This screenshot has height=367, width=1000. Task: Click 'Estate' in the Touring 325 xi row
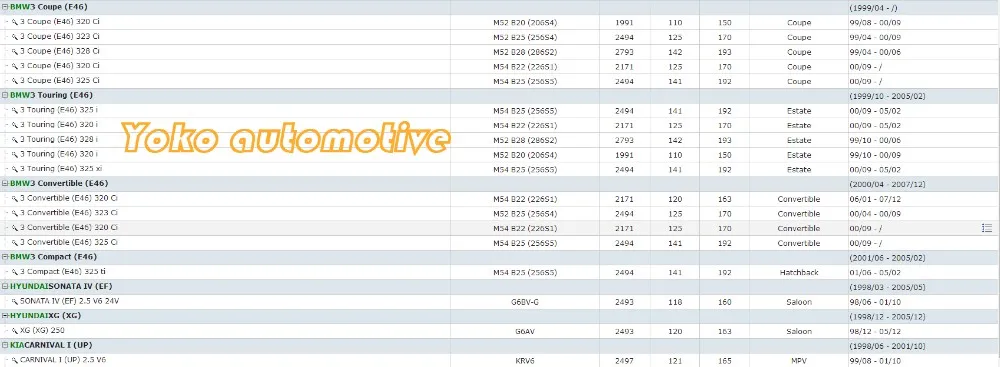click(799, 170)
